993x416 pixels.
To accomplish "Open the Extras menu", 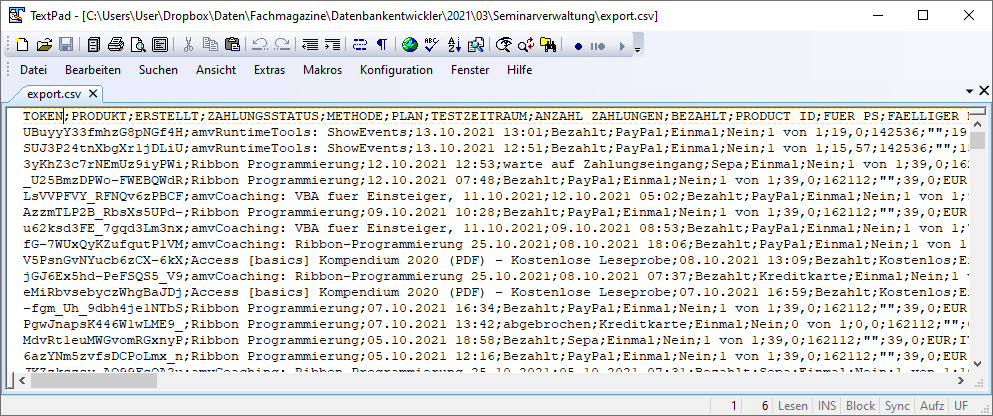I will [270, 70].
